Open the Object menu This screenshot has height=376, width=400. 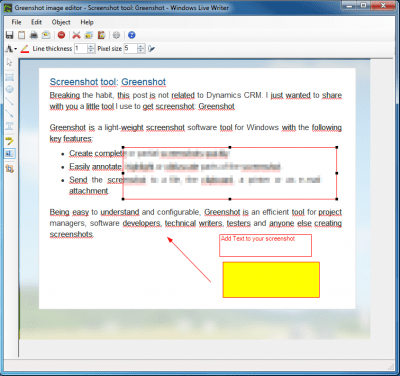[x=61, y=22]
